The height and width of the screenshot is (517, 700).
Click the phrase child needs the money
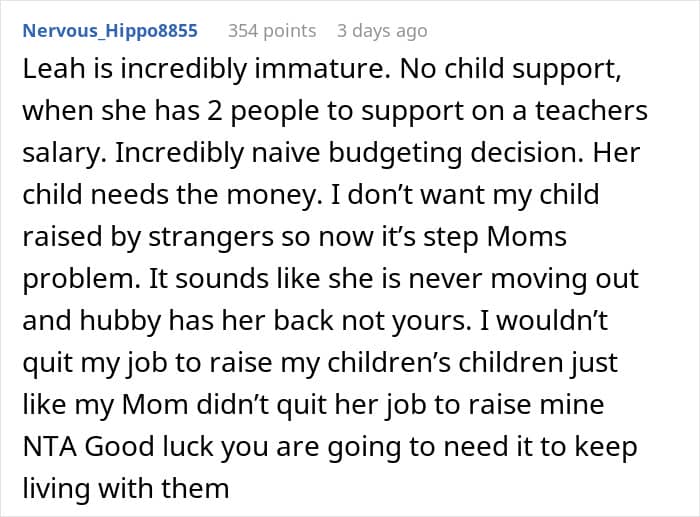[x=172, y=195]
